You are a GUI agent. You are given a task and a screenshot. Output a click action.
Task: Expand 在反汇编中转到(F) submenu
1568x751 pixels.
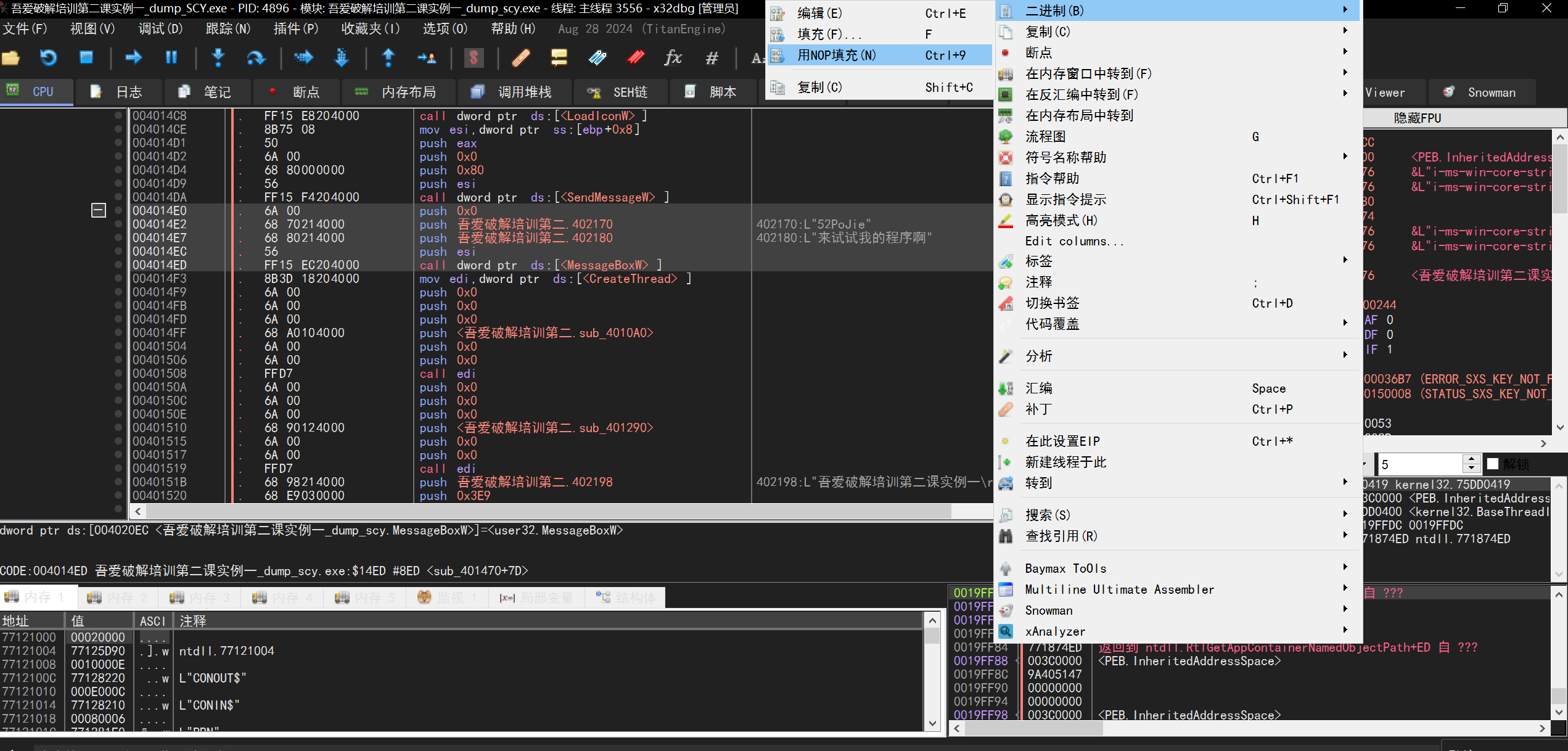pyautogui.click(x=1178, y=94)
